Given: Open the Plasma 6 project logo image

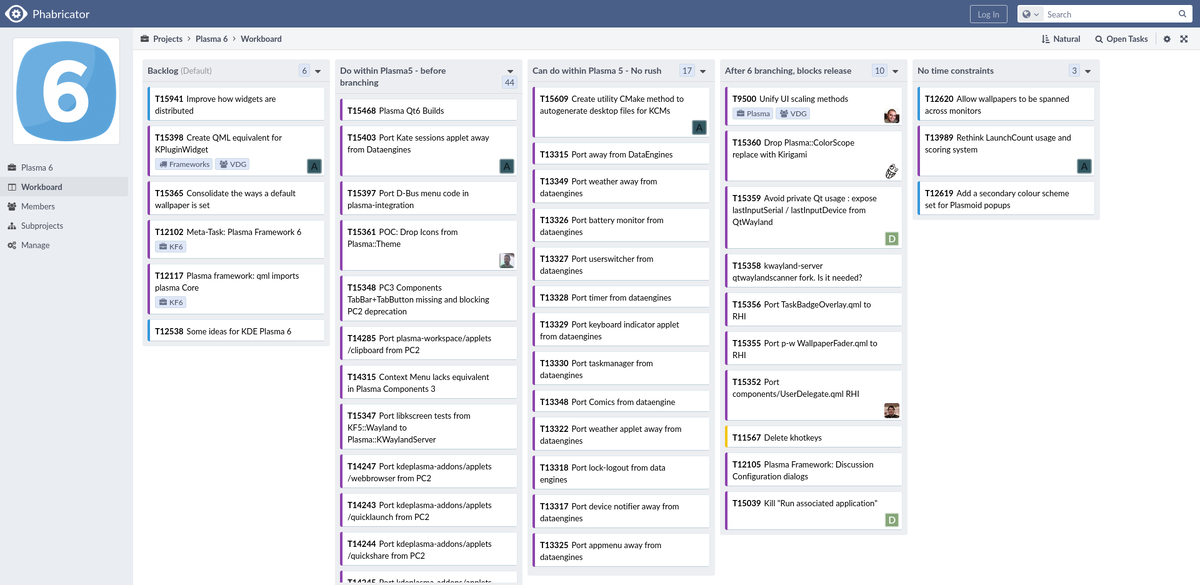Looking at the screenshot, I should click(x=66, y=91).
